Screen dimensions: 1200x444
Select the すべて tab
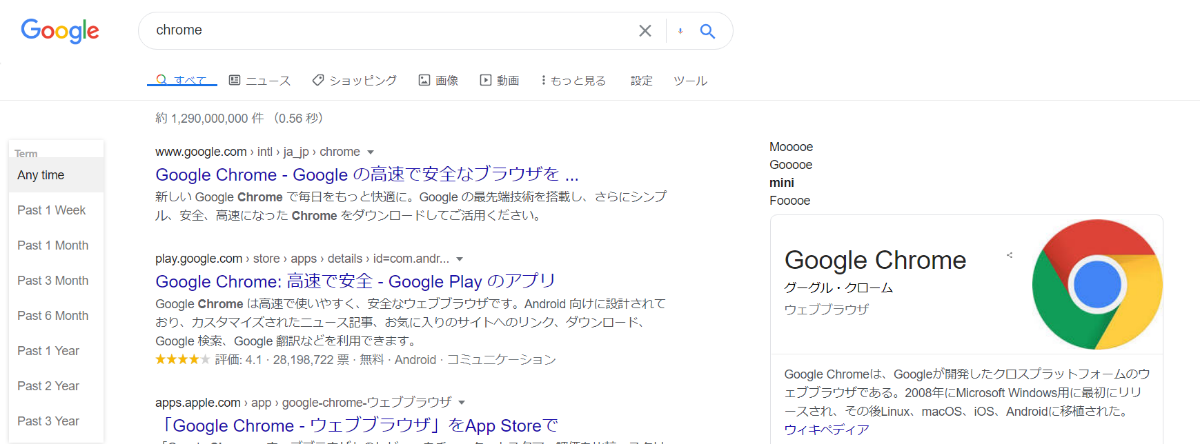click(x=181, y=80)
